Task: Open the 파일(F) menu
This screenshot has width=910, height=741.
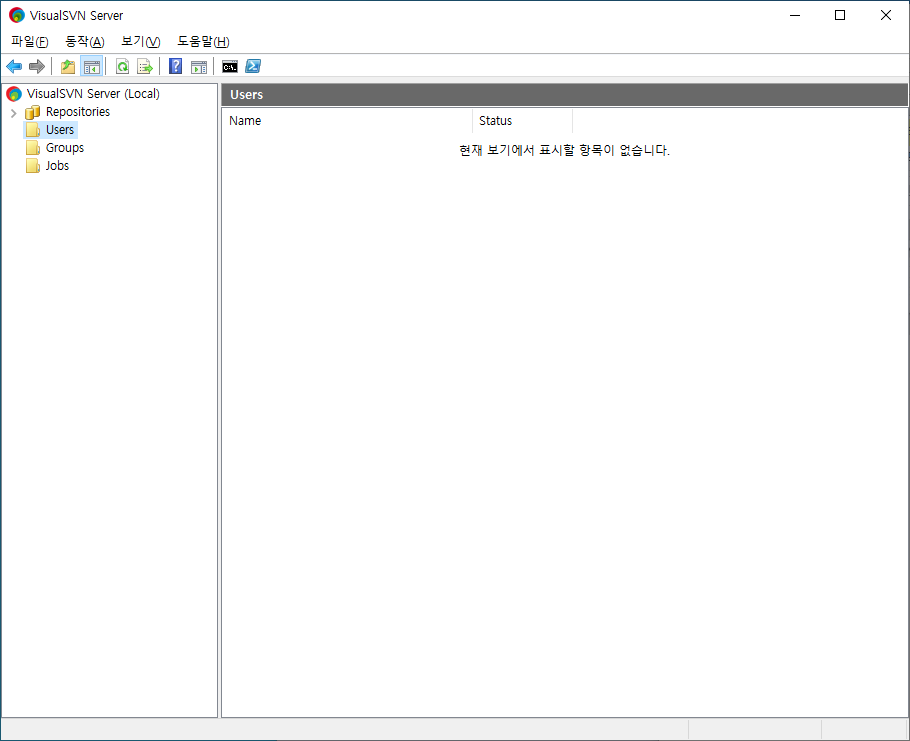Action: (30, 42)
